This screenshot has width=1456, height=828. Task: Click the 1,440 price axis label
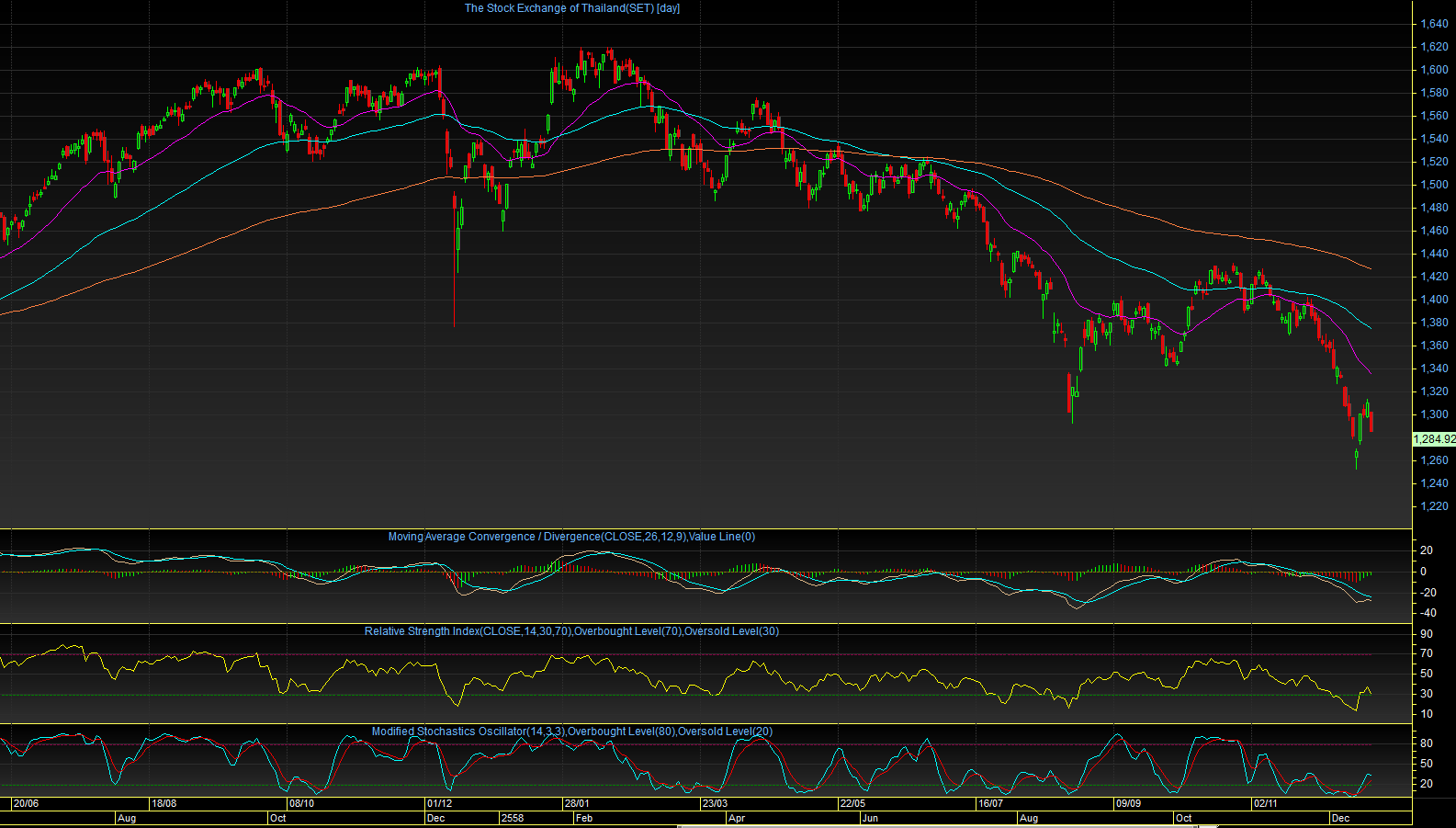1434,254
